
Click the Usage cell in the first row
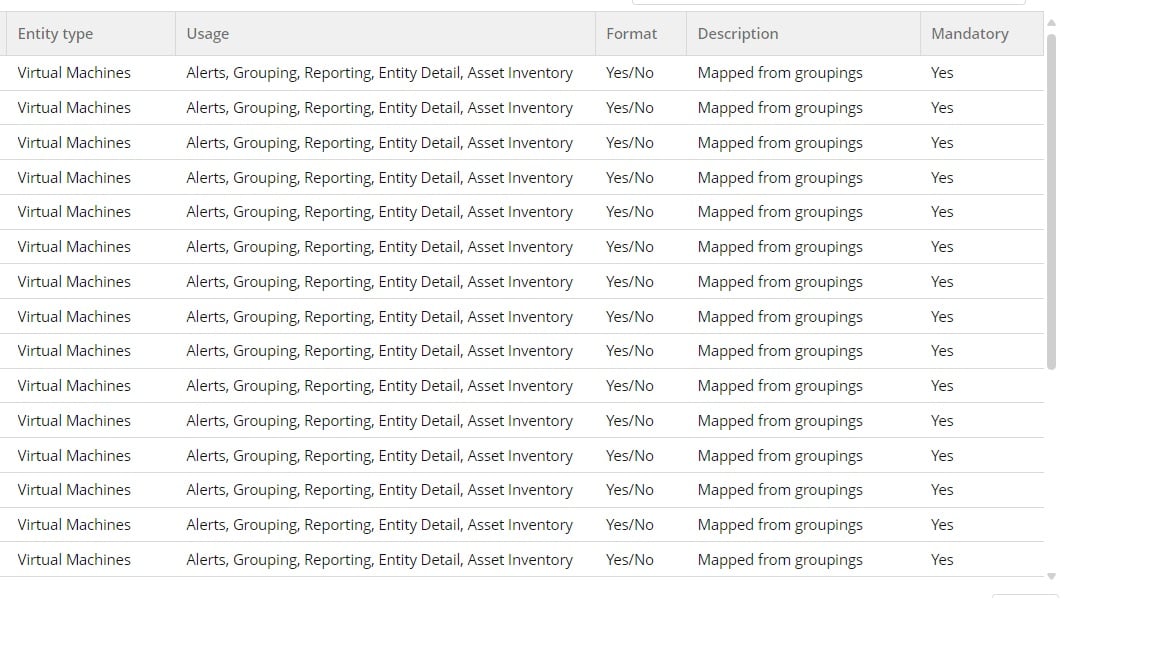(379, 73)
